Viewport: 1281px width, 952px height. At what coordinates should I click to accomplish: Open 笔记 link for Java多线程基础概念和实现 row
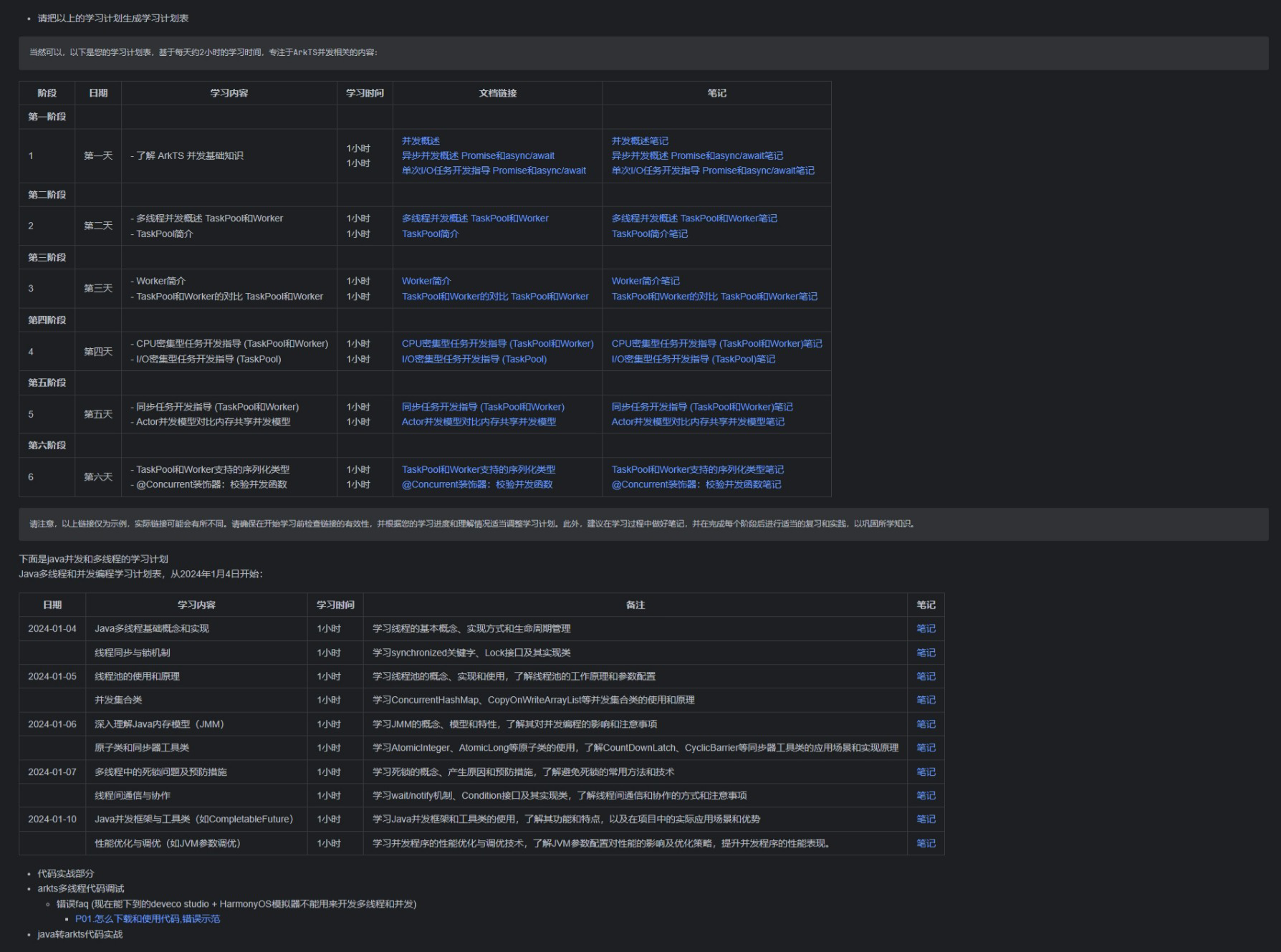point(926,629)
